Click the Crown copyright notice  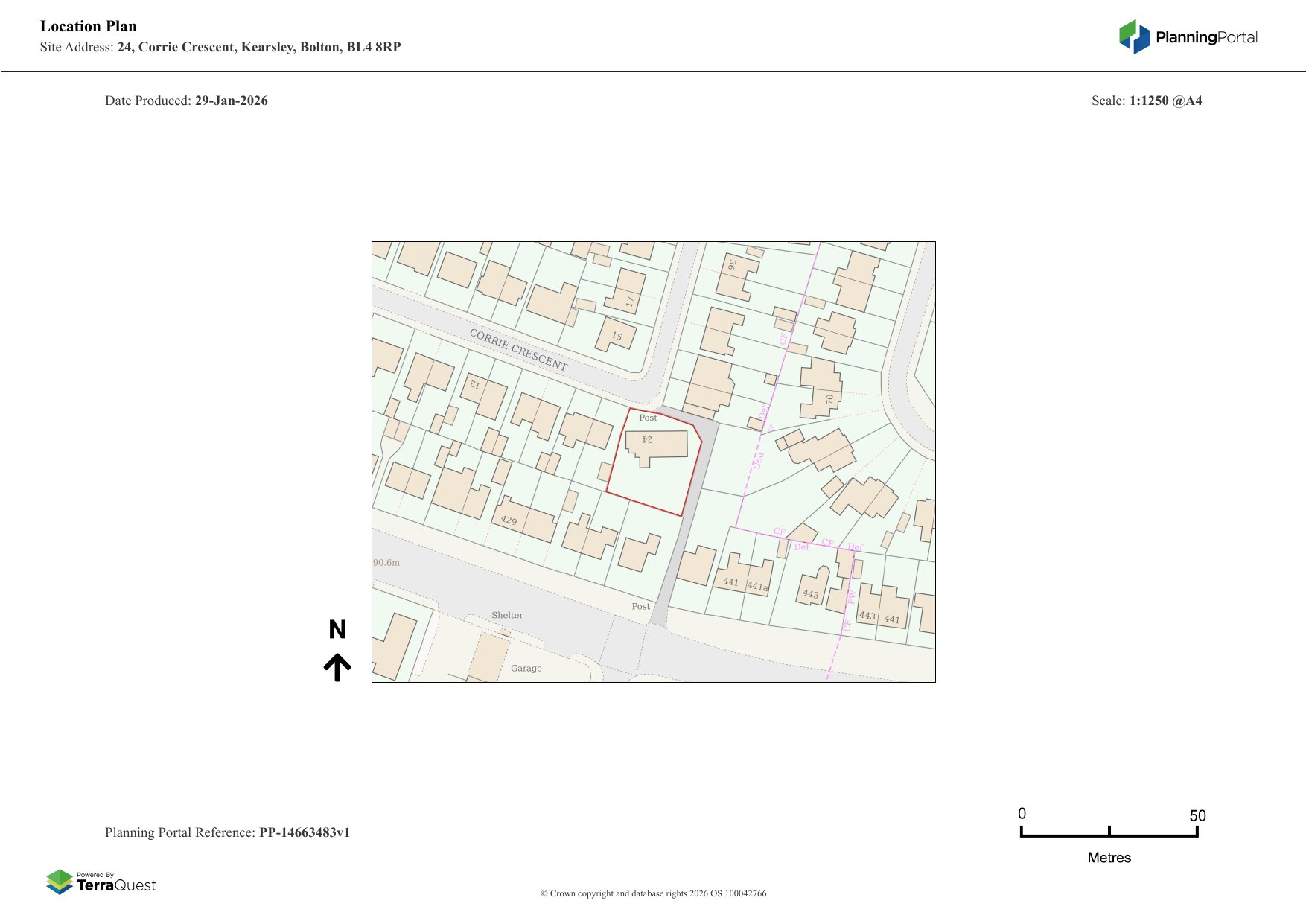click(653, 893)
